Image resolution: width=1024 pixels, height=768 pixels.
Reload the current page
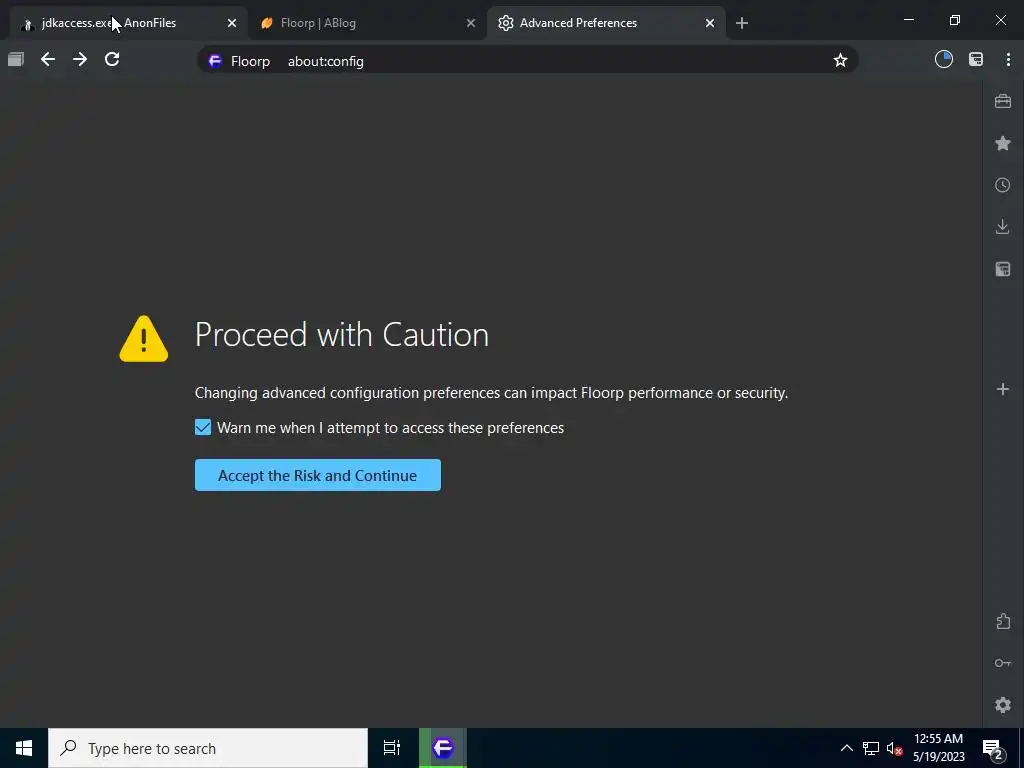pyautogui.click(x=112, y=59)
